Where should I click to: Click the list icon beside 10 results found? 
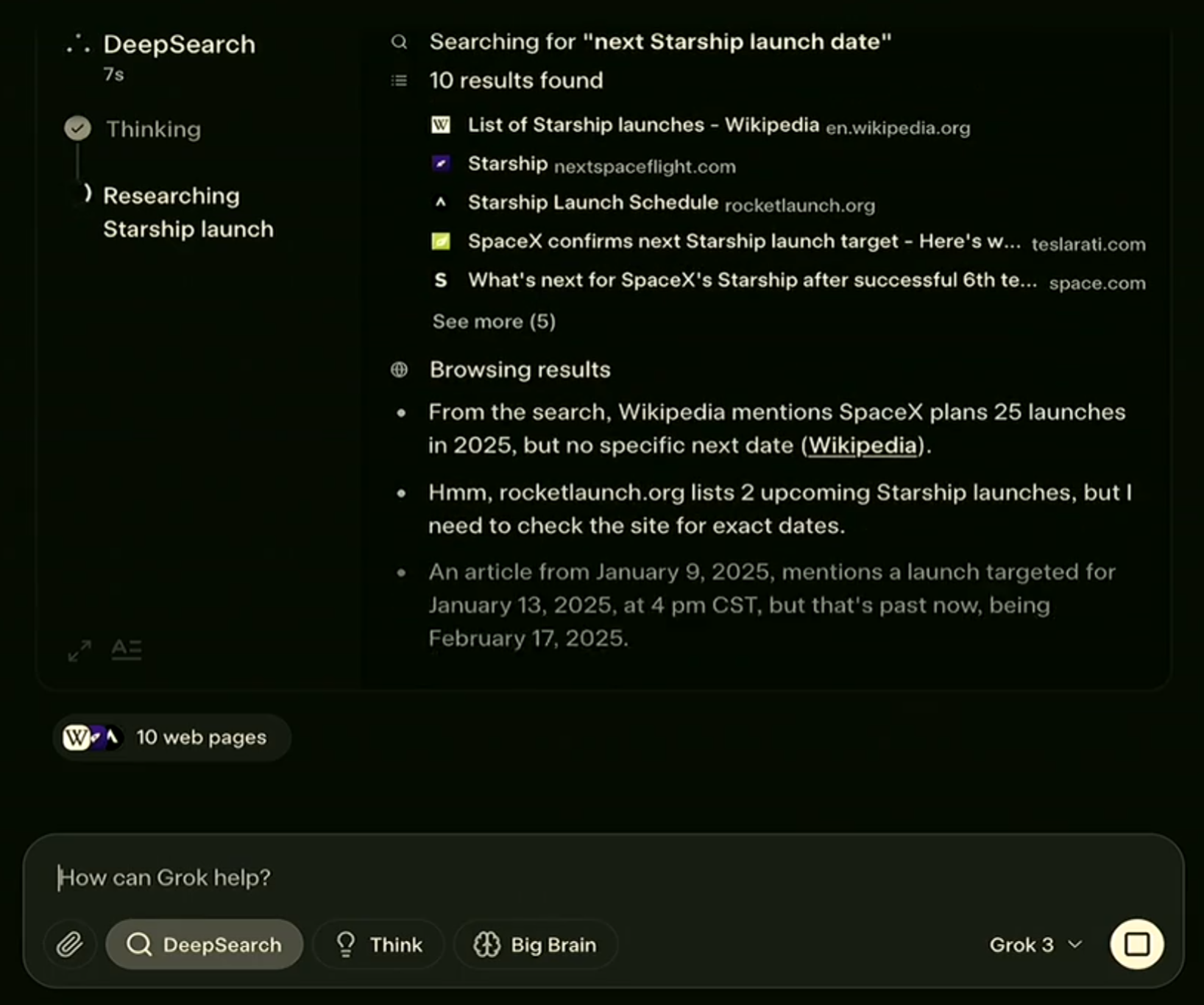[399, 80]
